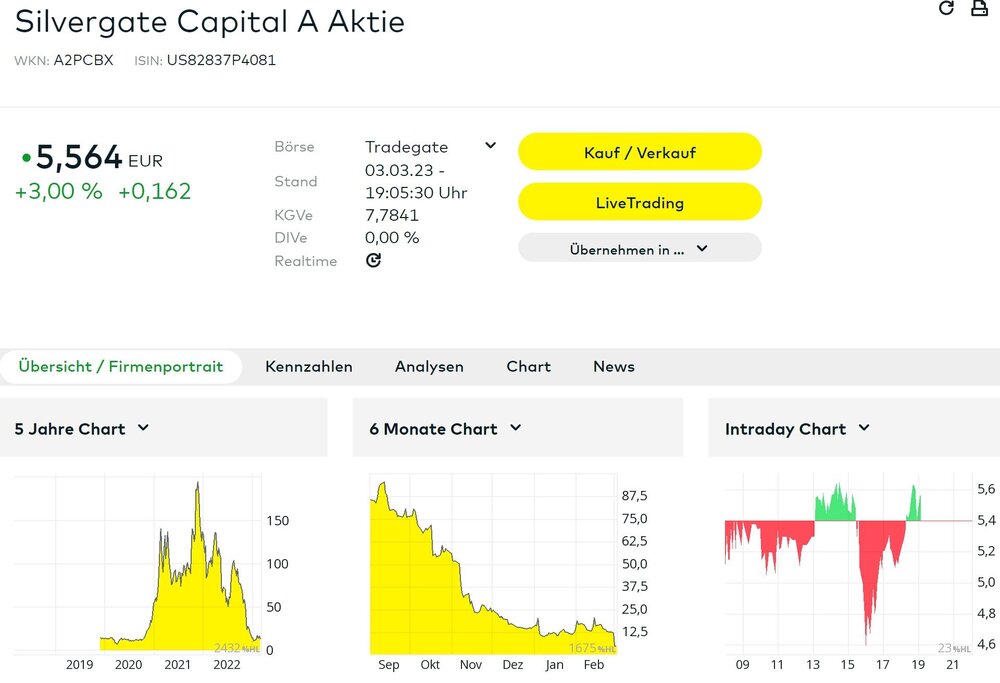This screenshot has height=683, width=1000.
Task: Click the Kauf / Verkauf button
Action: 640,152
